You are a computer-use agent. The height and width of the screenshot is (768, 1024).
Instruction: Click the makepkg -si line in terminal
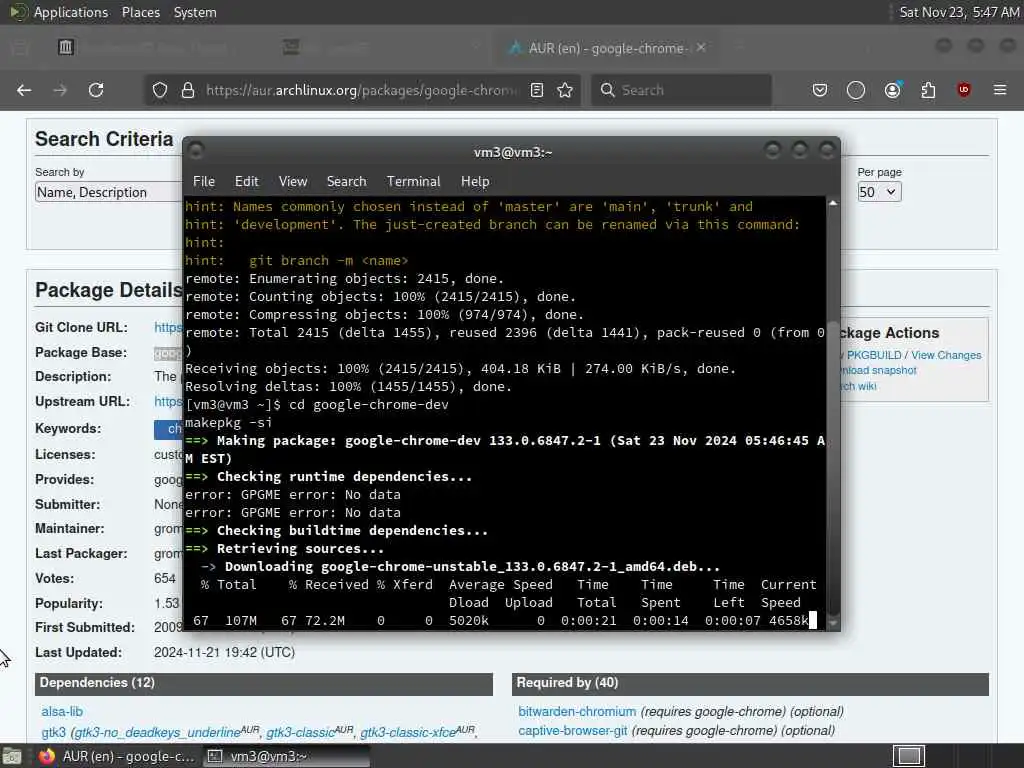point(229,423)
